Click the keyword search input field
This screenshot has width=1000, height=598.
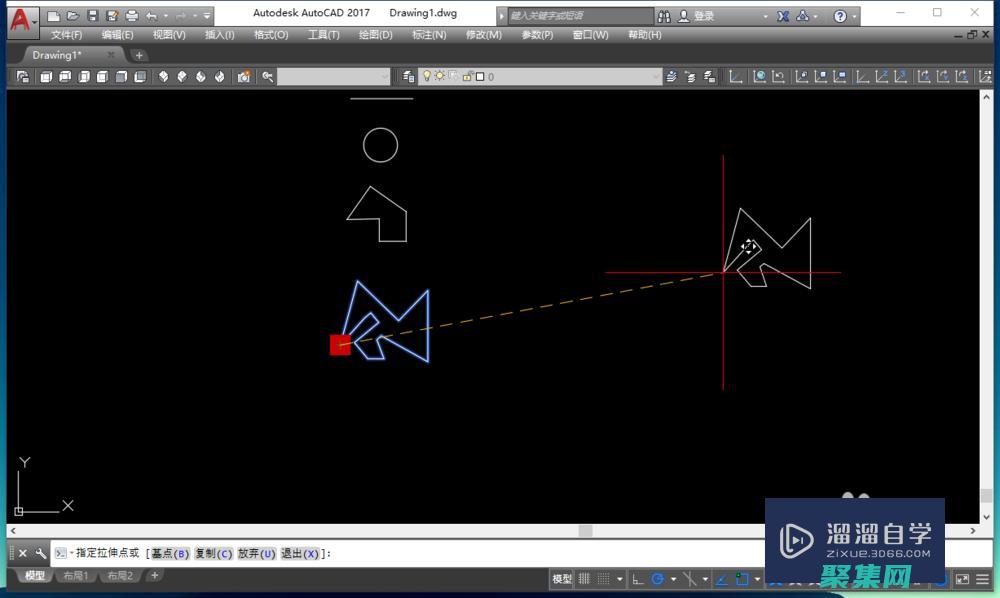[x=575, y=16]
